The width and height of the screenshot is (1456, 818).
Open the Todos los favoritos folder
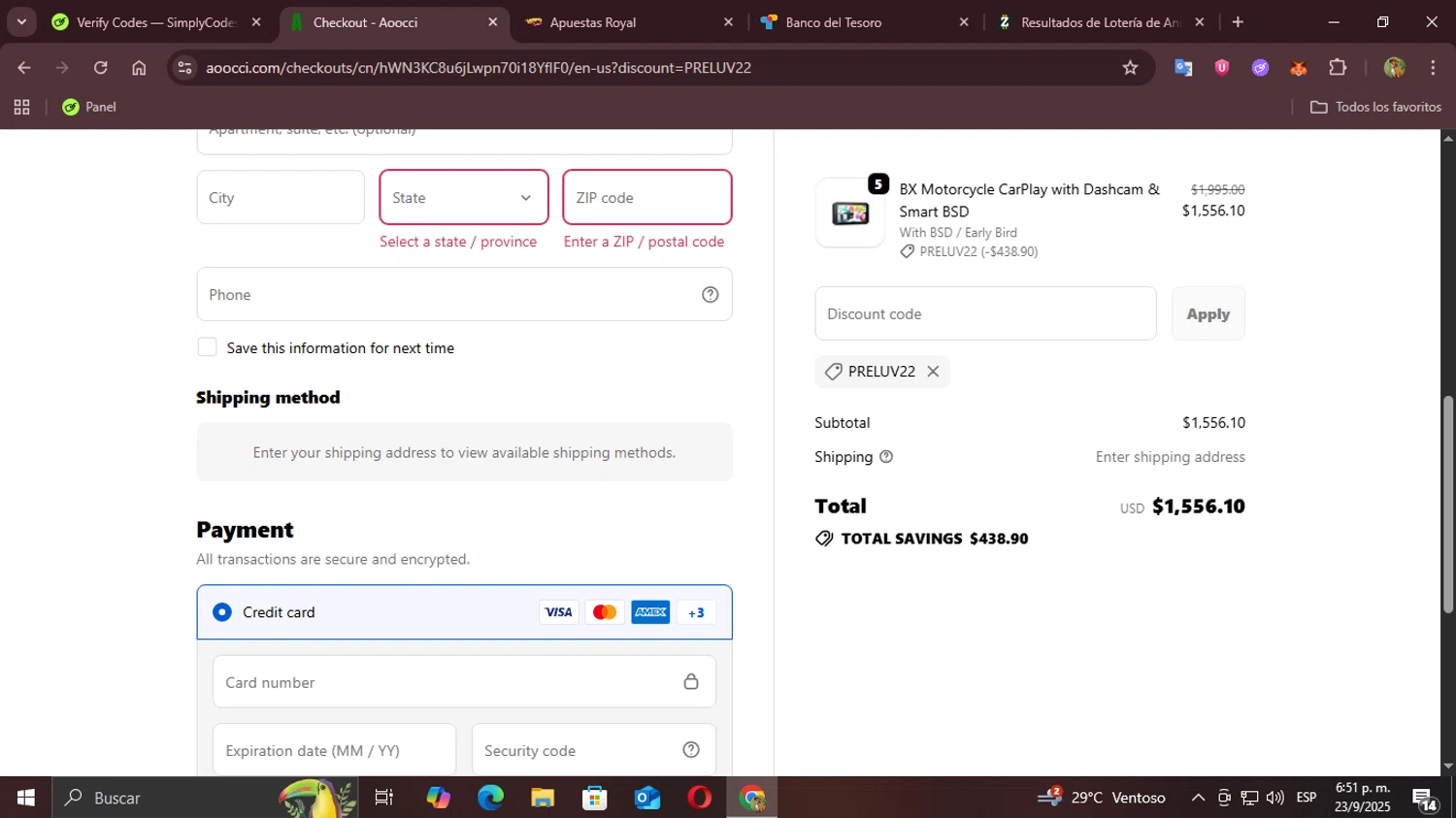[x=1376, y=107]
